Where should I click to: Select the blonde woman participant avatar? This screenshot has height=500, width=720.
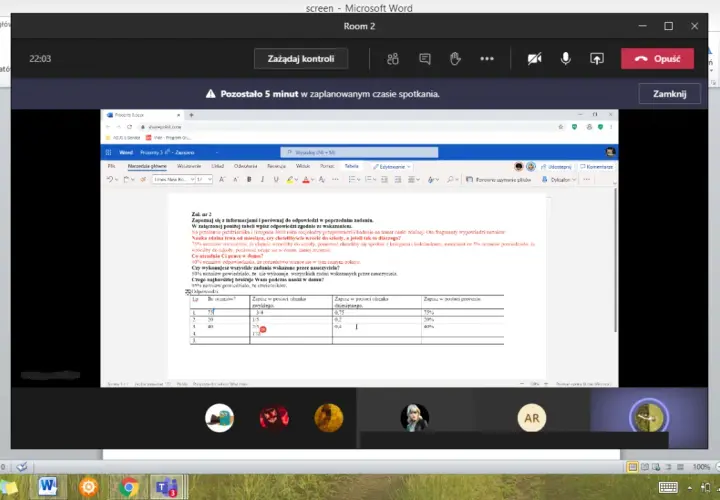click(415, 418)
